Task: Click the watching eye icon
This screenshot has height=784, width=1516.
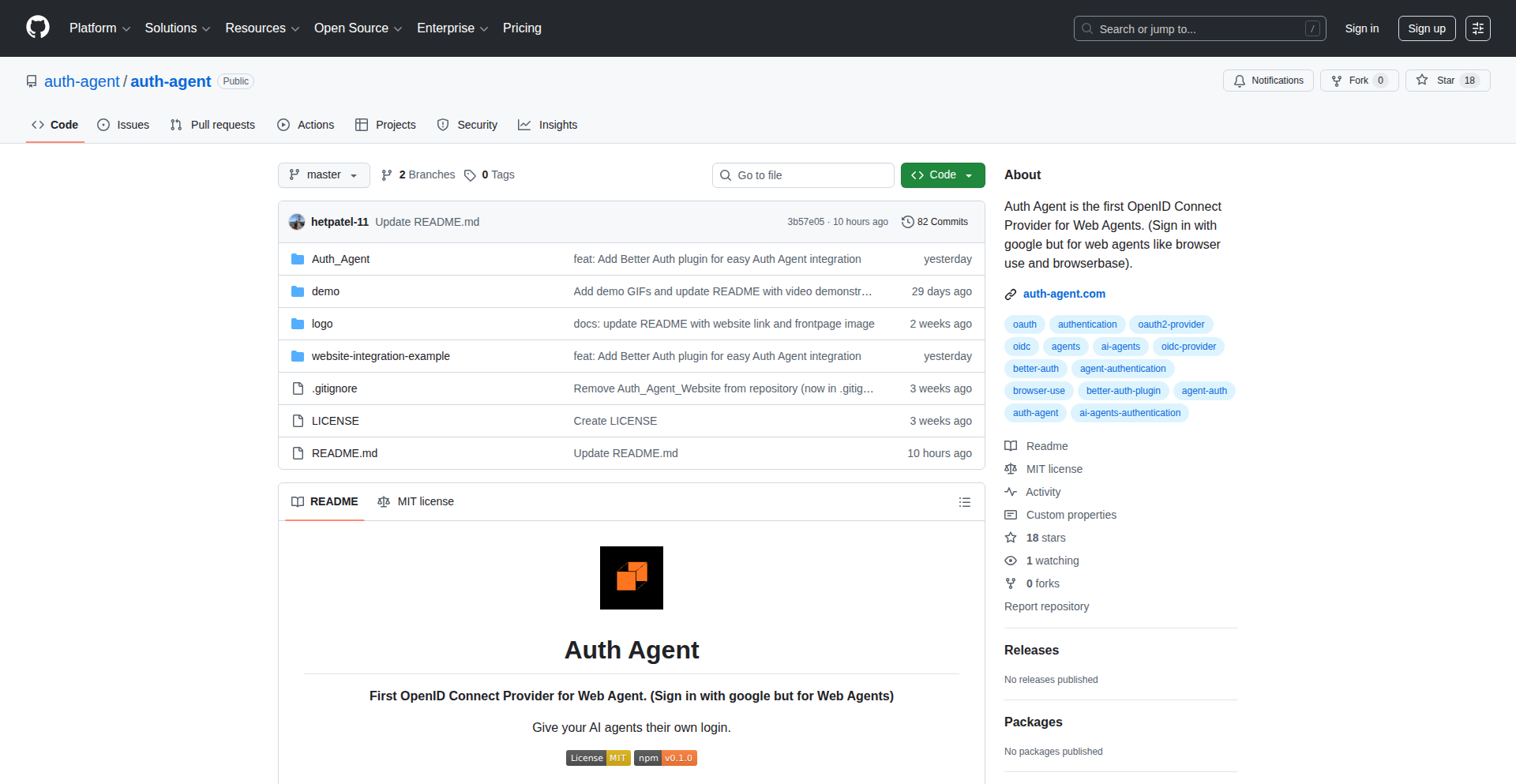Action: pos(1011,561)
